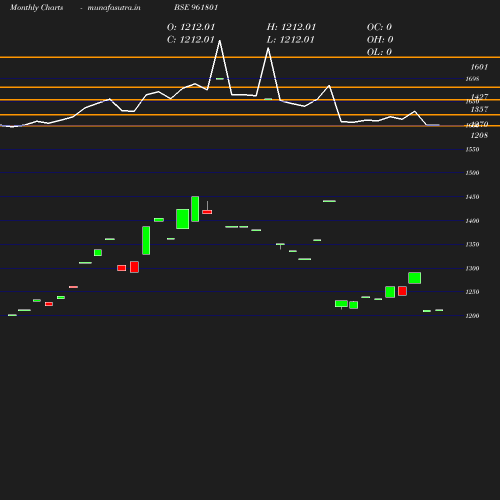
Task: Click the second-highest peak of the white line
Action: click(268, 48)
